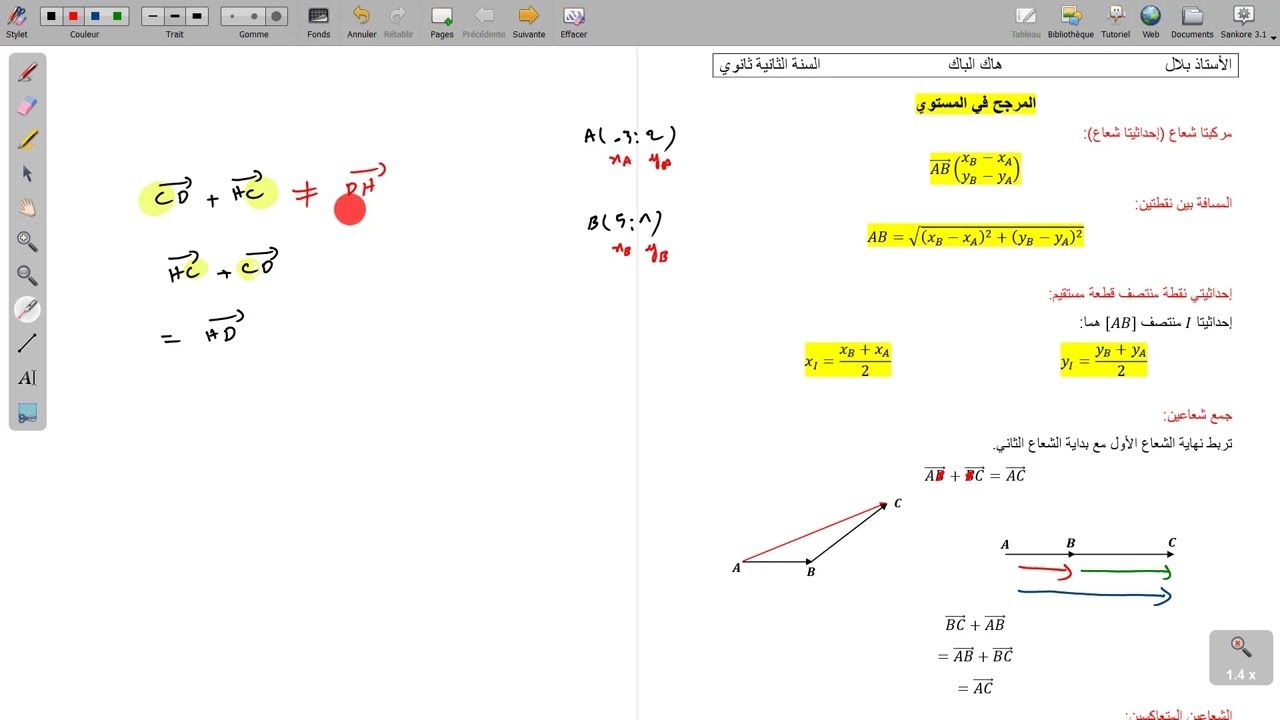Click the heading المرجع في المستوي
1280x720 pixels.
975,103
